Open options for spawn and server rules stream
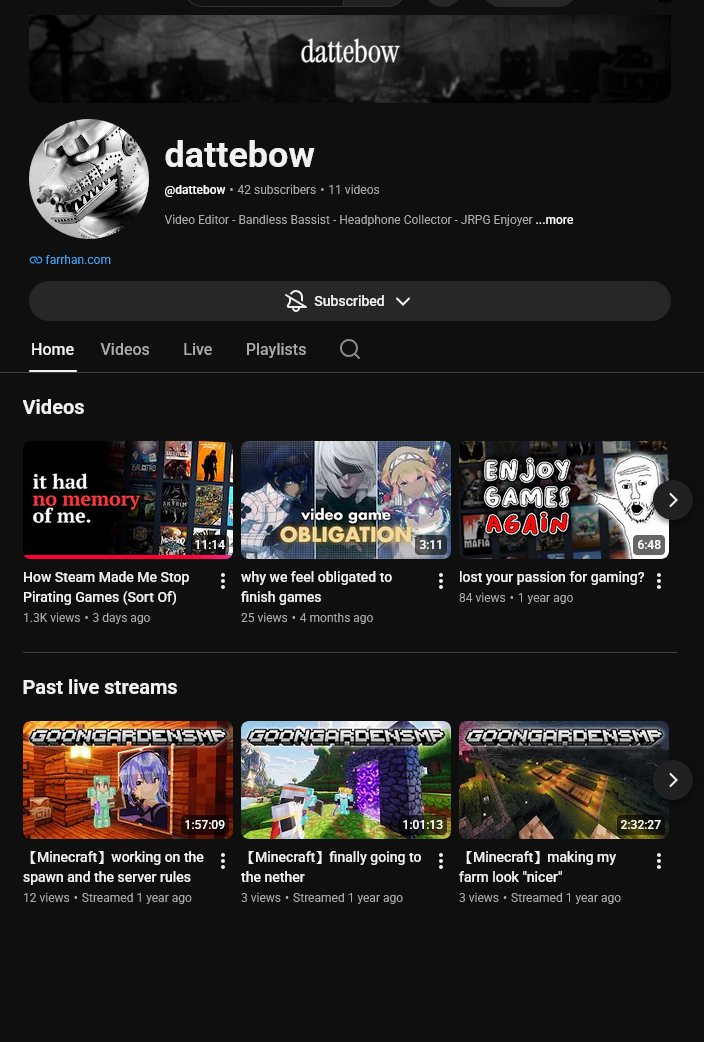The image size is (704, 1042). pos(223,861)
